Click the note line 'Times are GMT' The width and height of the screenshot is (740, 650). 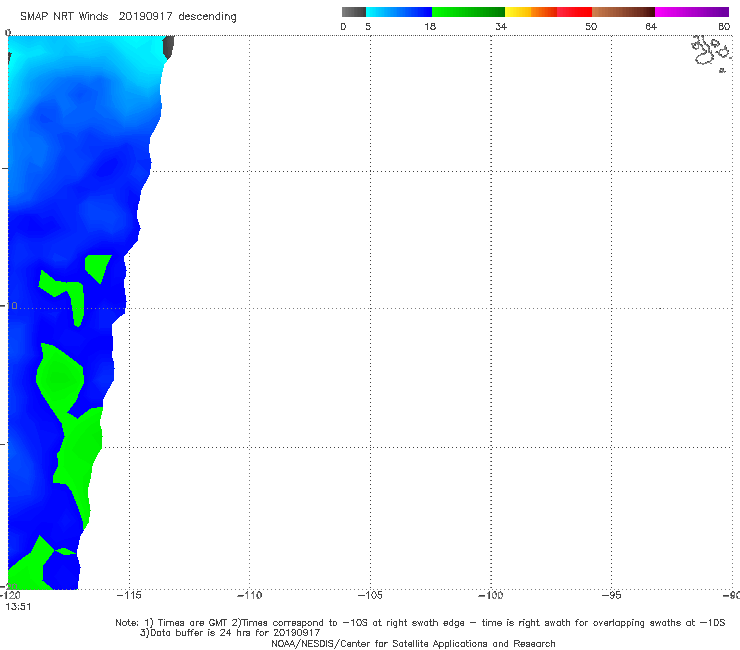420,623
